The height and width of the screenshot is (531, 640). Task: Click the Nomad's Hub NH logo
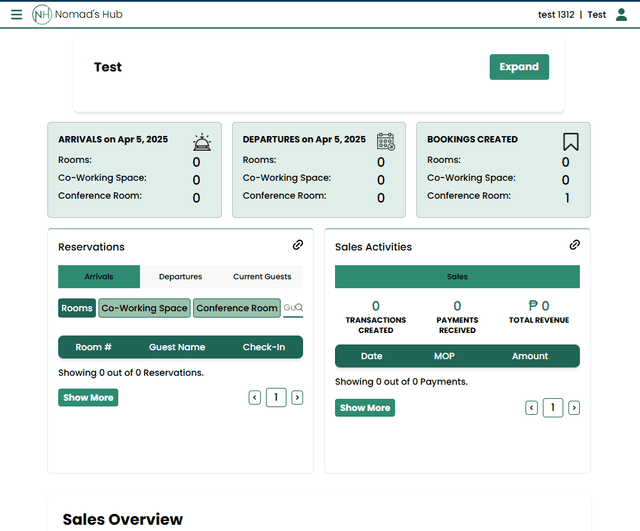(43, 15)
